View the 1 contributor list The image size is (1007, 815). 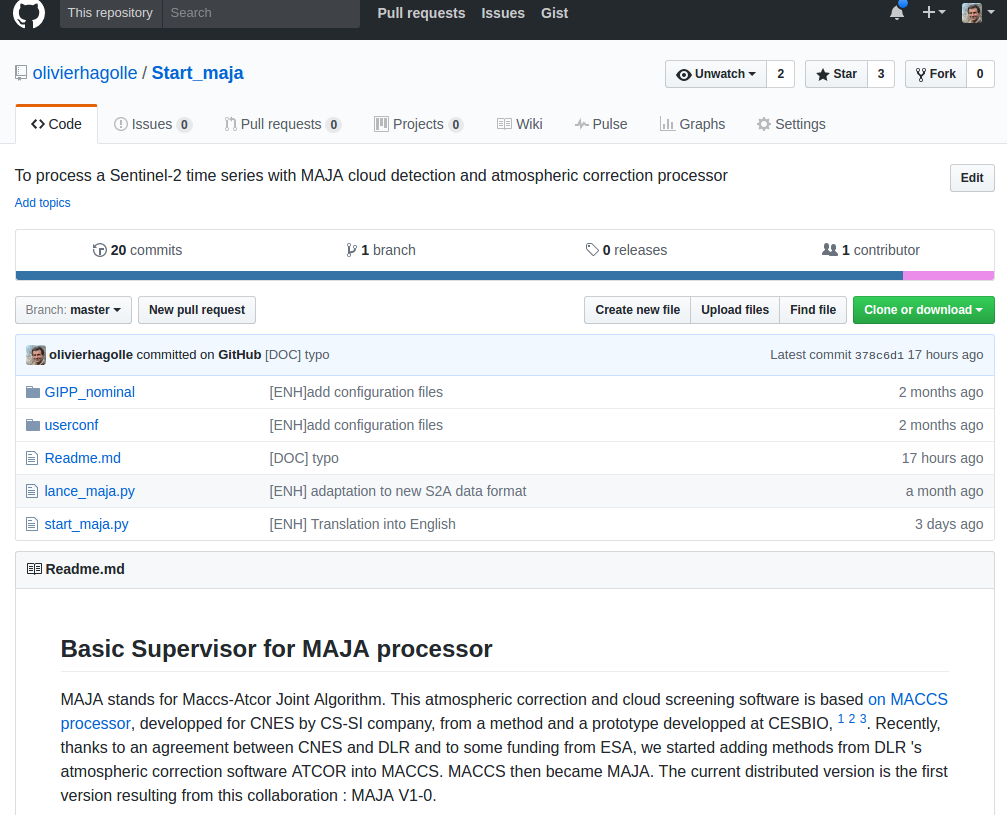pyautogui.click(x=871, y=250)
